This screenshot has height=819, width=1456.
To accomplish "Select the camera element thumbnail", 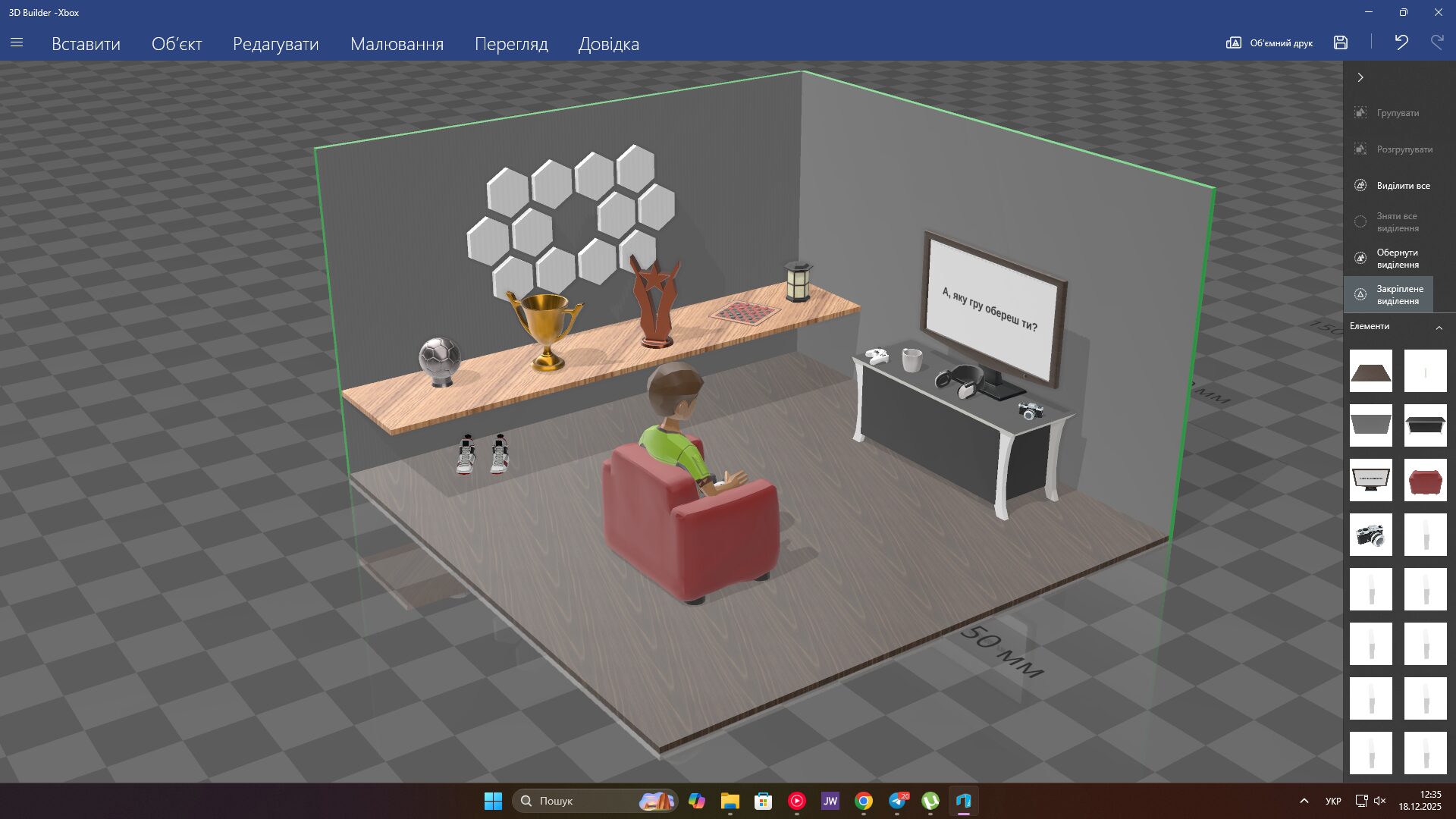I will 1370,535.
